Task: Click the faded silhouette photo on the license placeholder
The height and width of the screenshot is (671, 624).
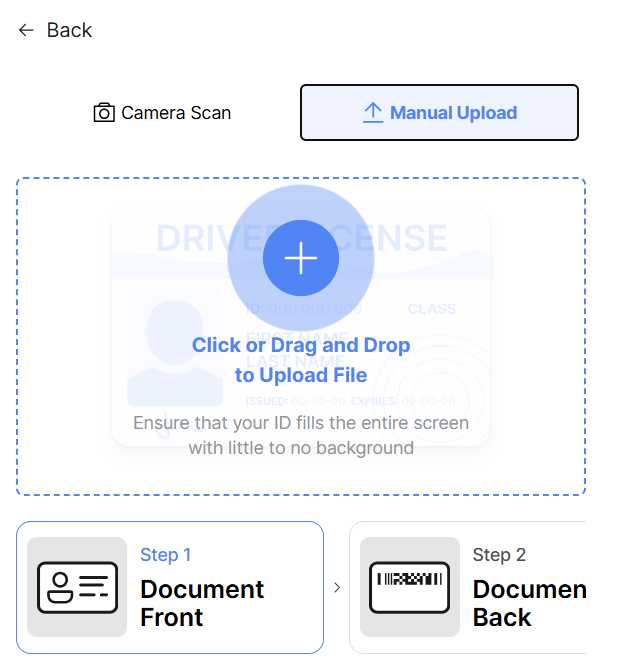Action: pos(175,345)
